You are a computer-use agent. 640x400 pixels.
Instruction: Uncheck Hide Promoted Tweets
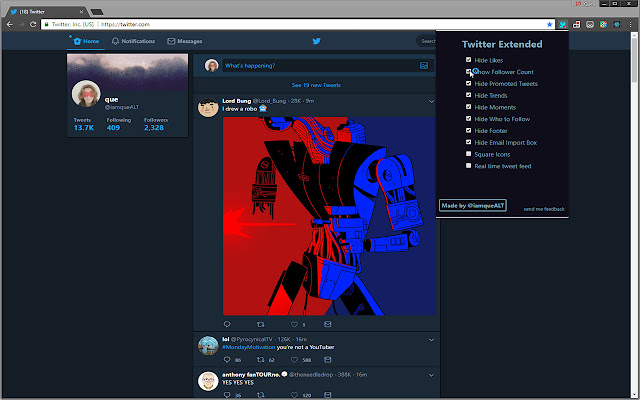(x=469, y=83)
